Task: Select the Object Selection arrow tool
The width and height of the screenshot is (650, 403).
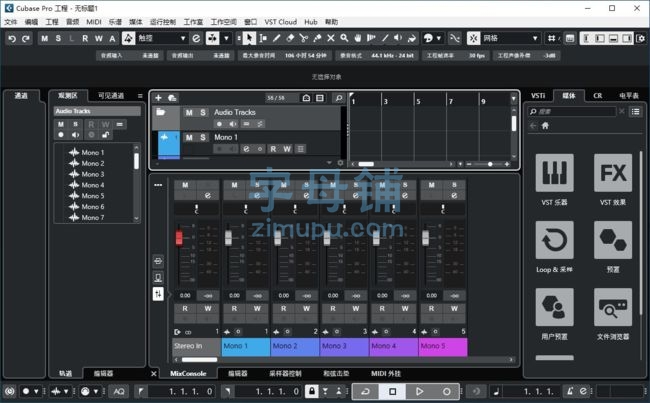Action: (249, 39)
